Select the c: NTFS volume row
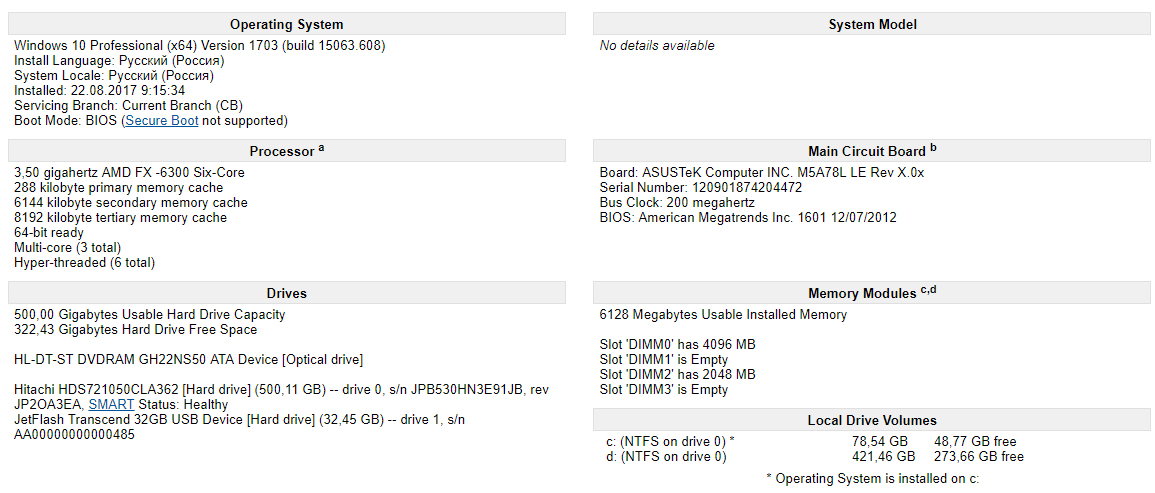Image resolution: width=1155 pixels, height=493 pixels. pyautogui.click(x=812, y=442)
